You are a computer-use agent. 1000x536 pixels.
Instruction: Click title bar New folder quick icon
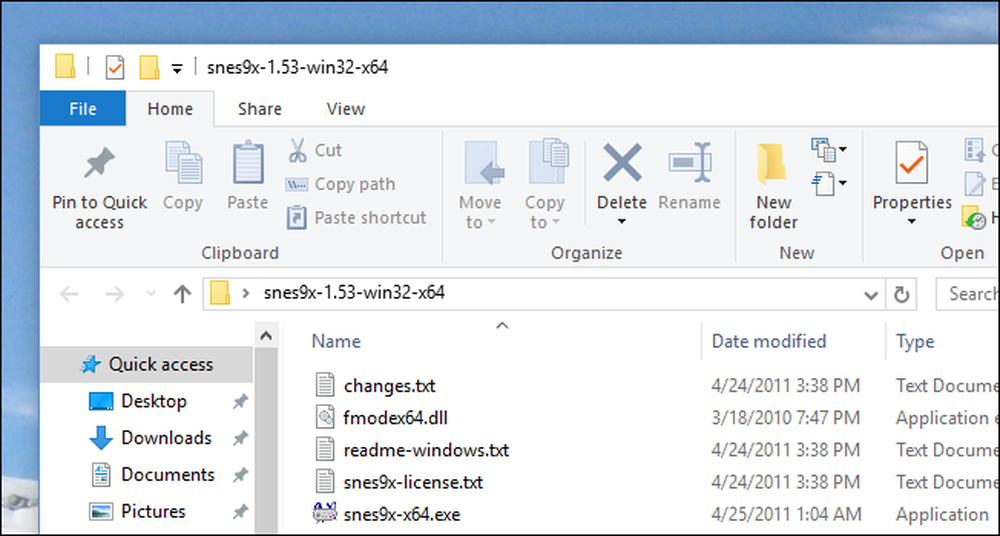click(149, 68)
